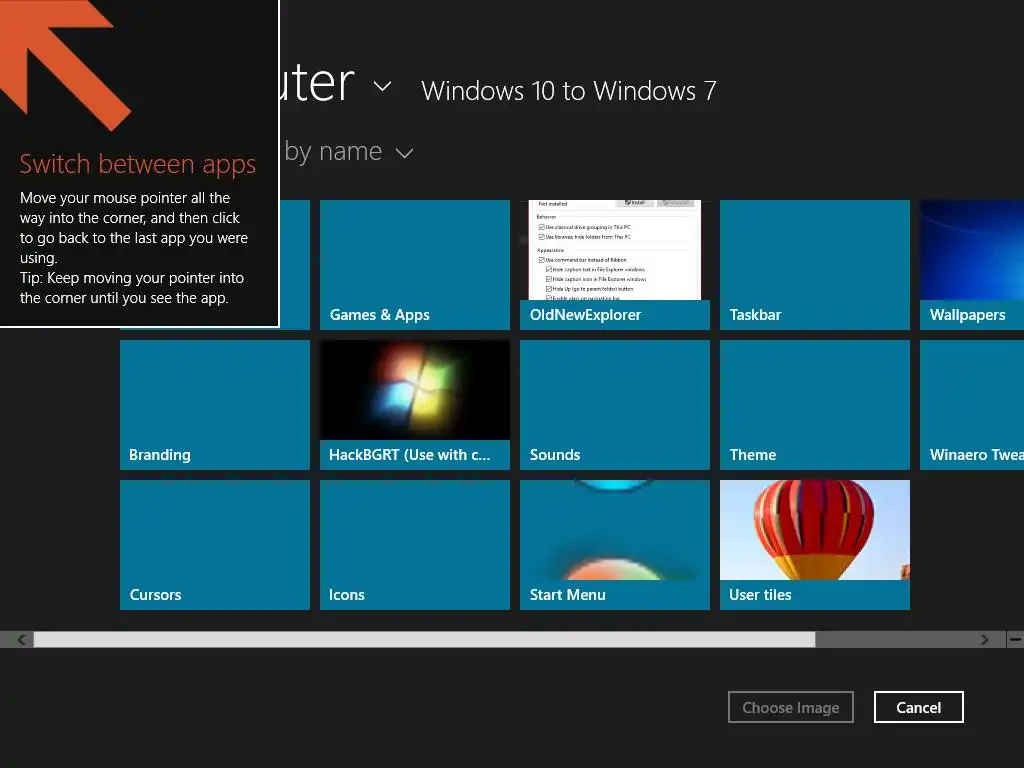Open the Start Menu folder tile
The width and height of the screenshot is (1024, 768).
tap(615, 545)
